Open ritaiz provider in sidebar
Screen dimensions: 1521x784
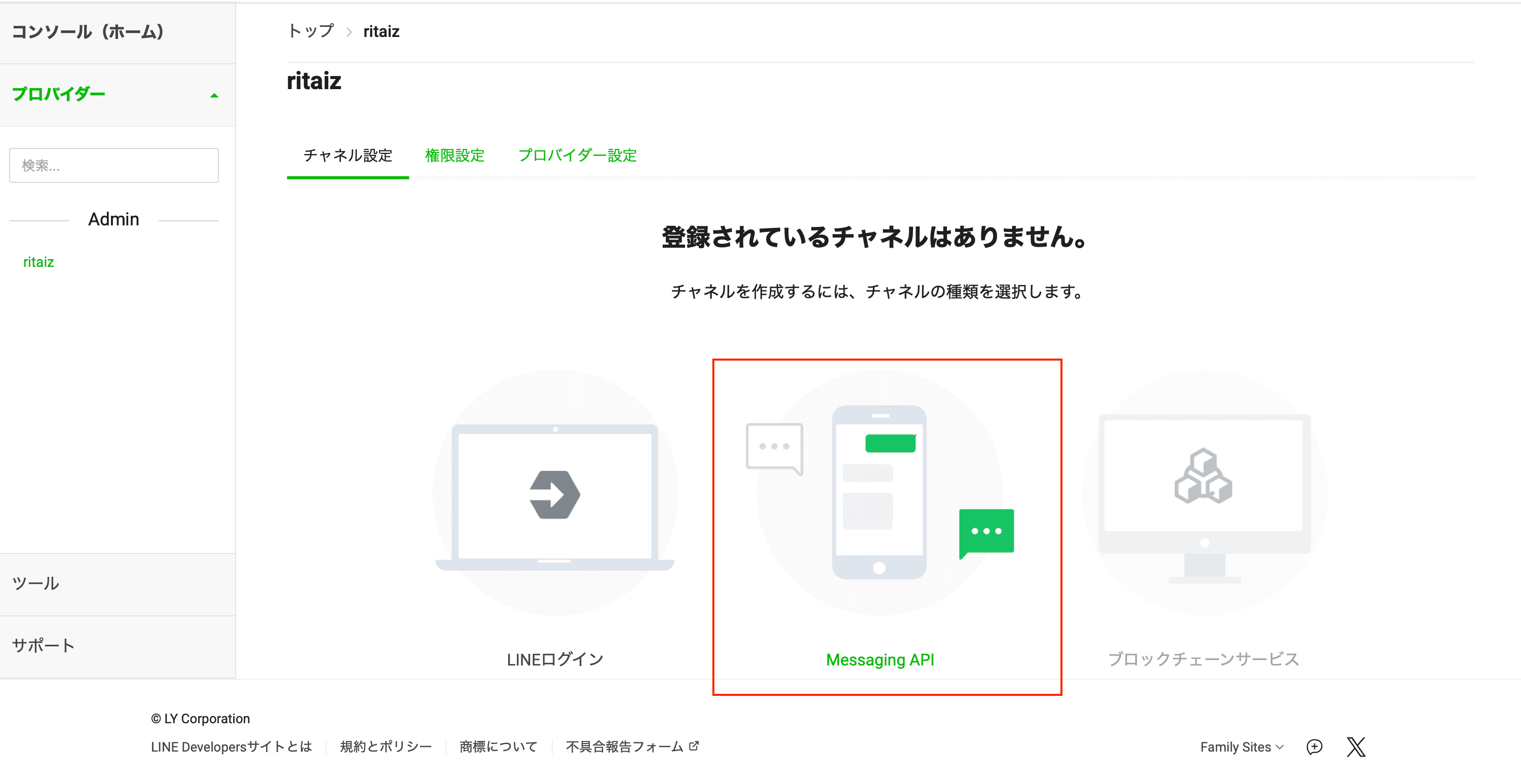[x=39, y=262]
